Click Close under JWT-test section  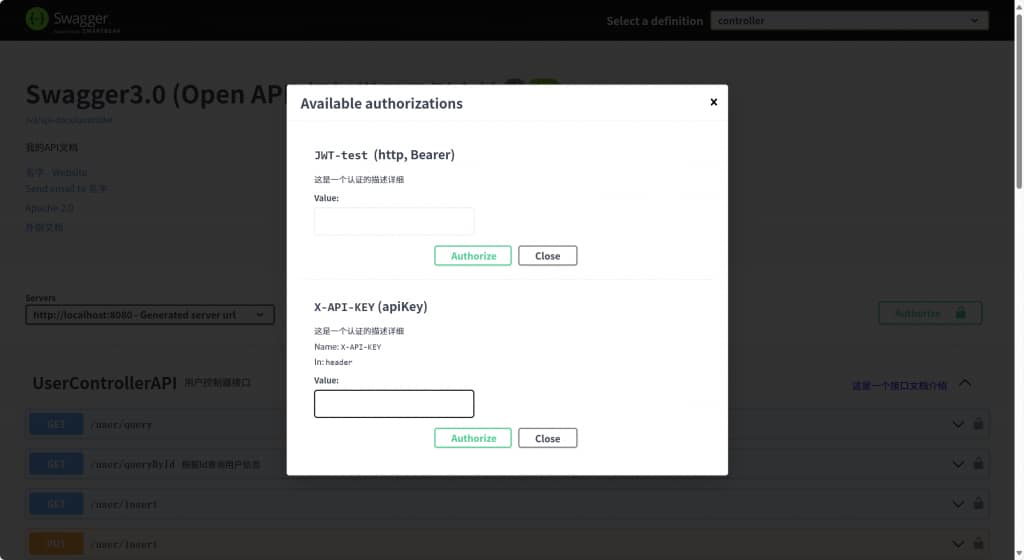click(547, 256)
